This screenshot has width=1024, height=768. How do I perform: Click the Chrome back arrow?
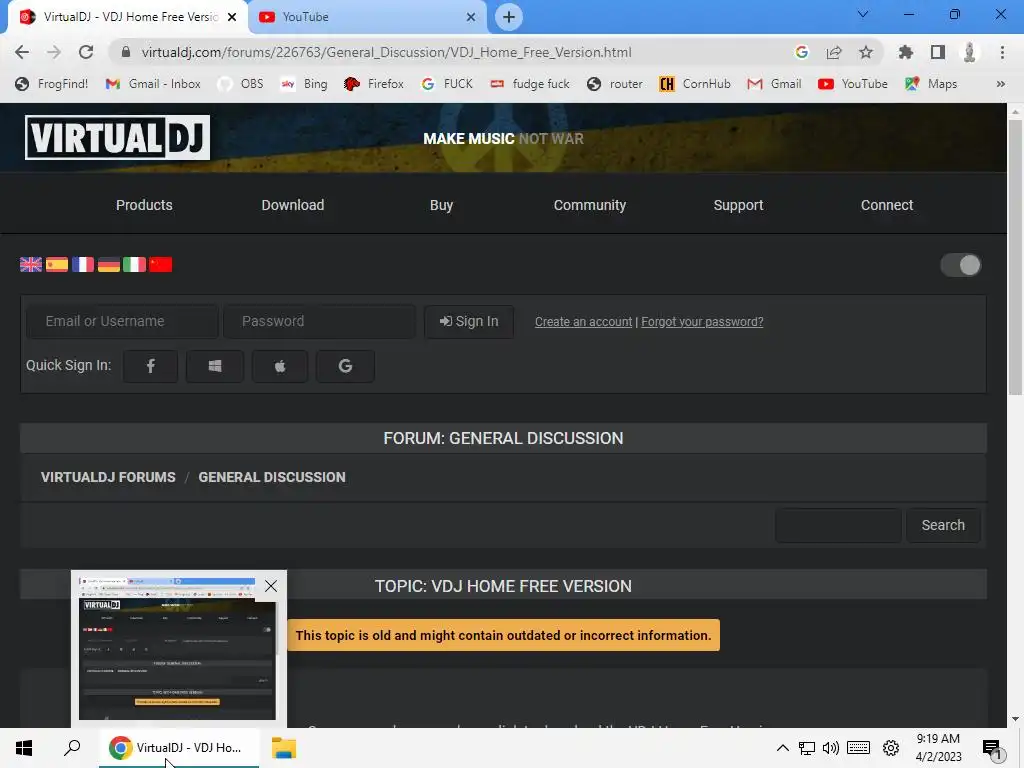click(x=22, y=52)
